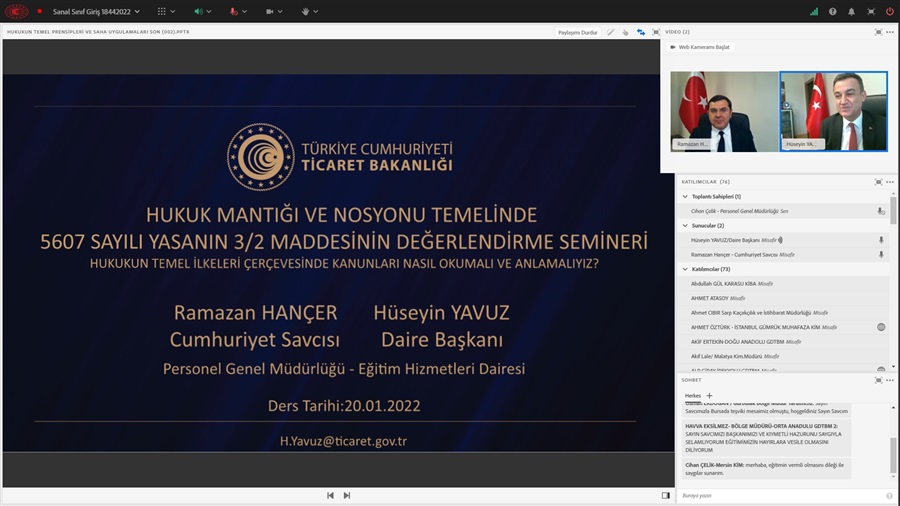Screen dimensions: 900x506
Task: Click the chat scrollbar thumb
Action: pos(894,454)
